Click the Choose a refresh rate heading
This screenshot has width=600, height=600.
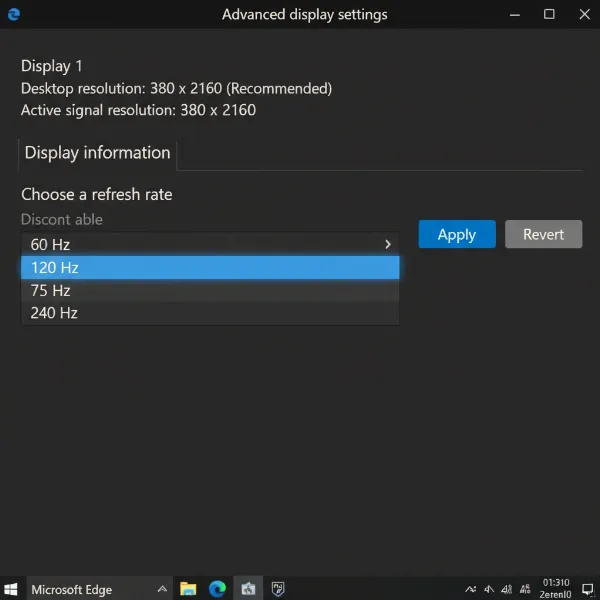coord(97,194)
